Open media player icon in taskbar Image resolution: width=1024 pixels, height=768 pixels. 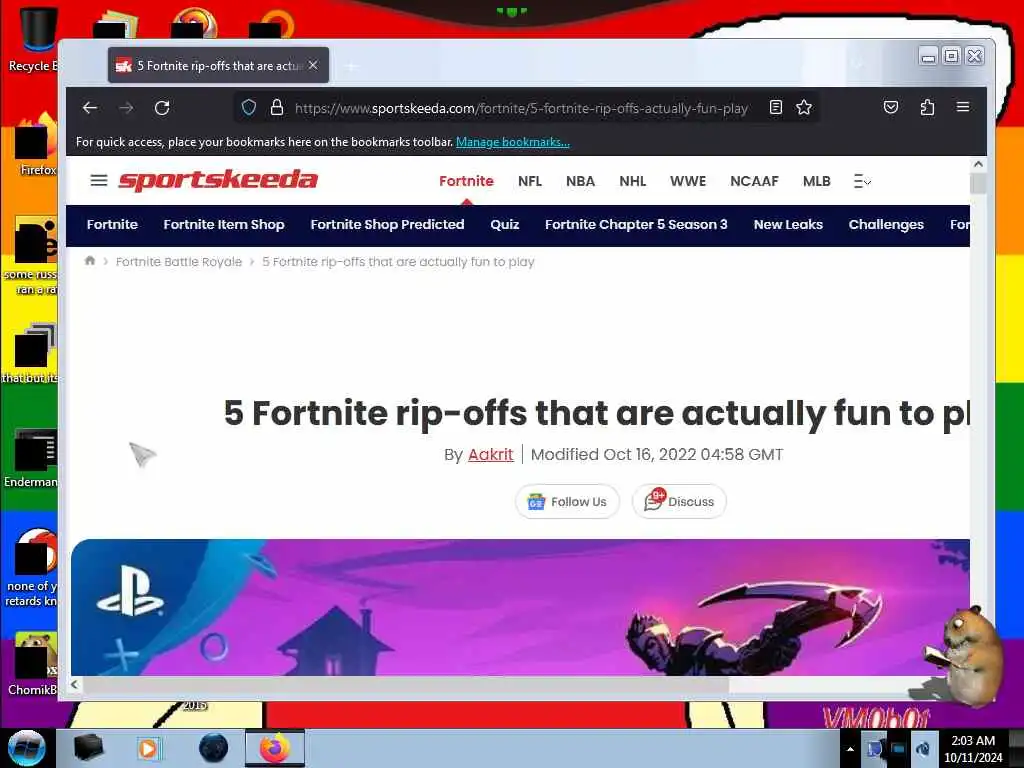pyautogui.click(x=148, y=748)
